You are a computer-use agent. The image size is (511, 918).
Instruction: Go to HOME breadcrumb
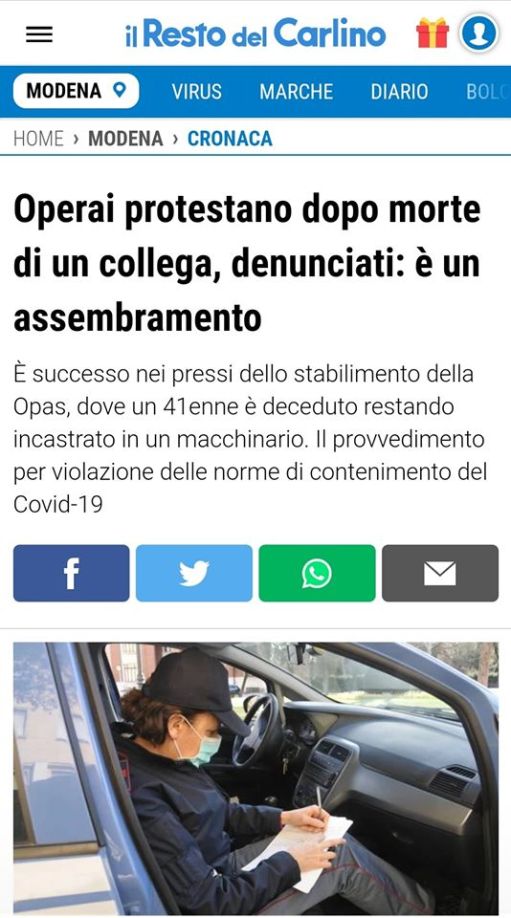(x=39, y=138)
